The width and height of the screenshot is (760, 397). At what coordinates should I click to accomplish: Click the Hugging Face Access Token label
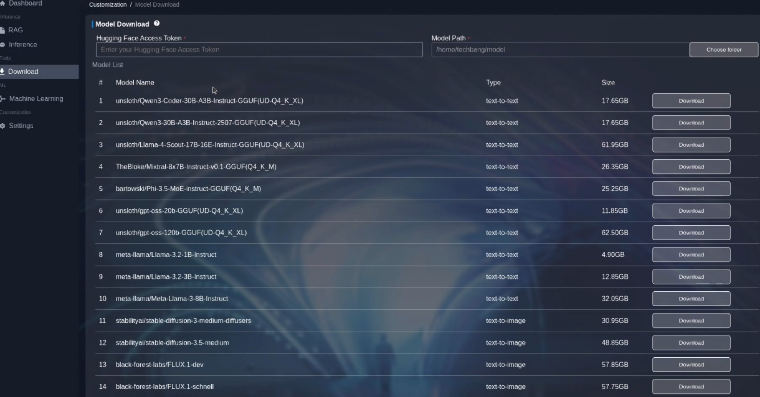(139, 38)
